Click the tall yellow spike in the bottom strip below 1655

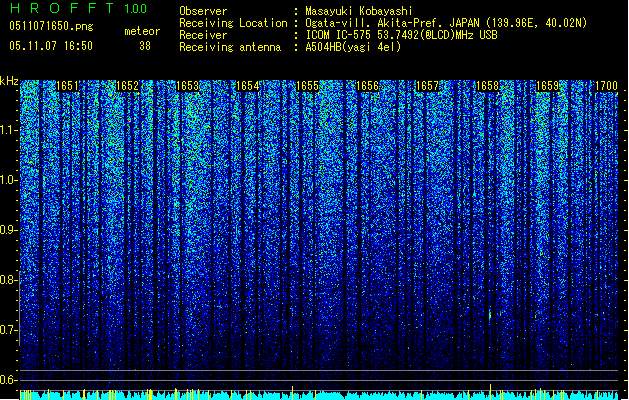tap(292, 392)
